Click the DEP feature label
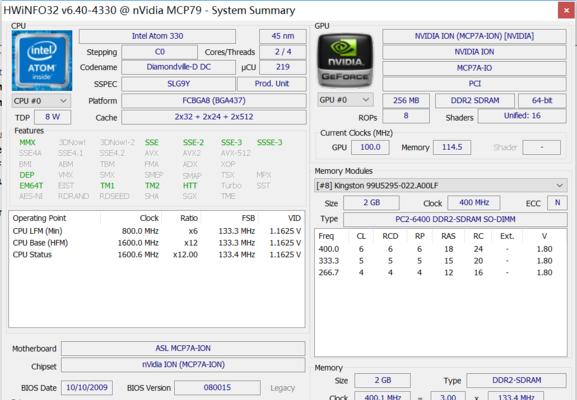 (27, 175)
